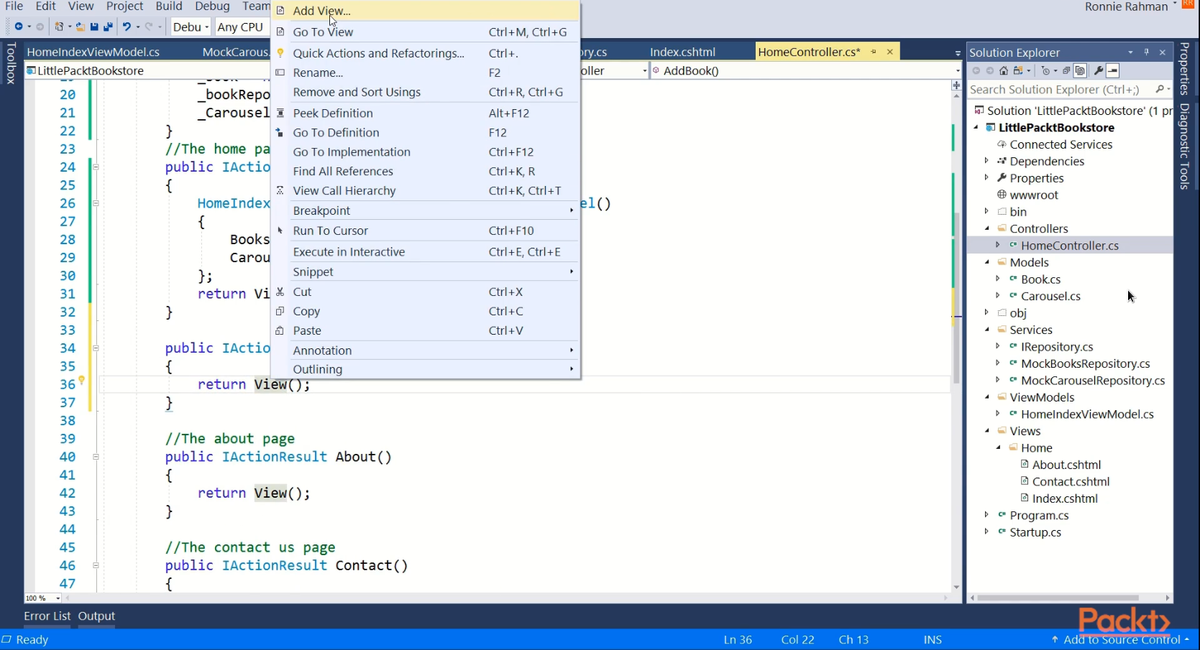Collapse the About method on line 40
The image size is (1200, 650).
click(96, 456)
